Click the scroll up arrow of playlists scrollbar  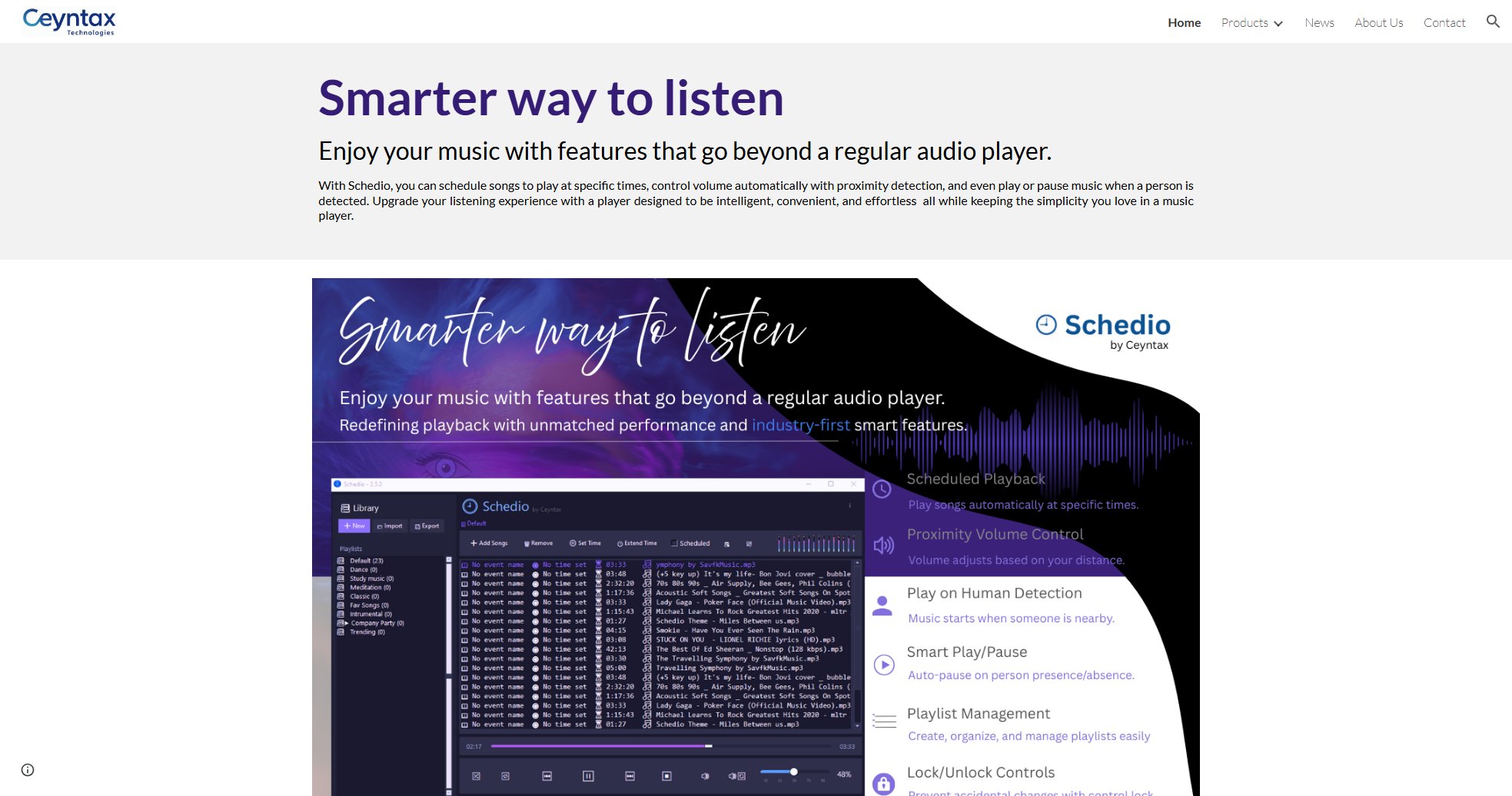[x=449, y=560]
